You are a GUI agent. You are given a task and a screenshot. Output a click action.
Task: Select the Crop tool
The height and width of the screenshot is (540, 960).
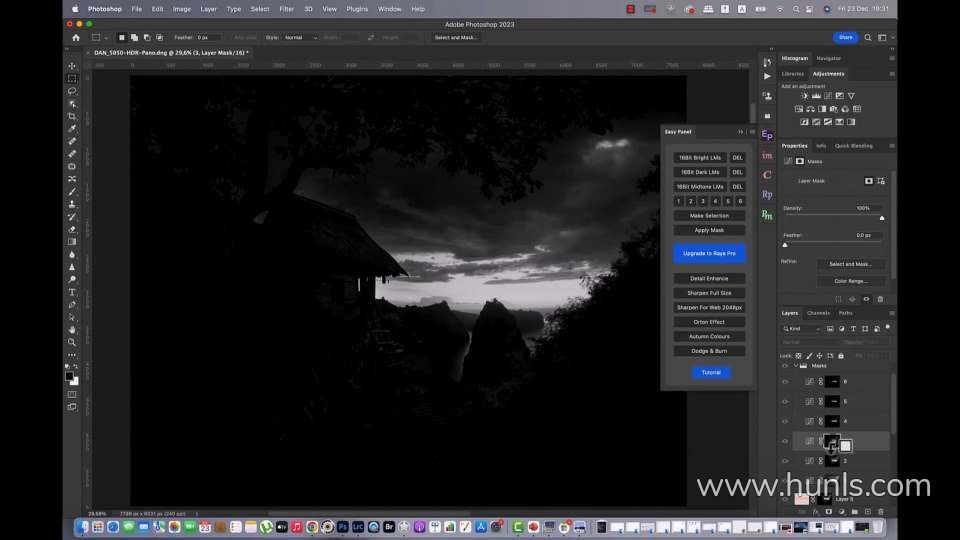coord(72,116)
